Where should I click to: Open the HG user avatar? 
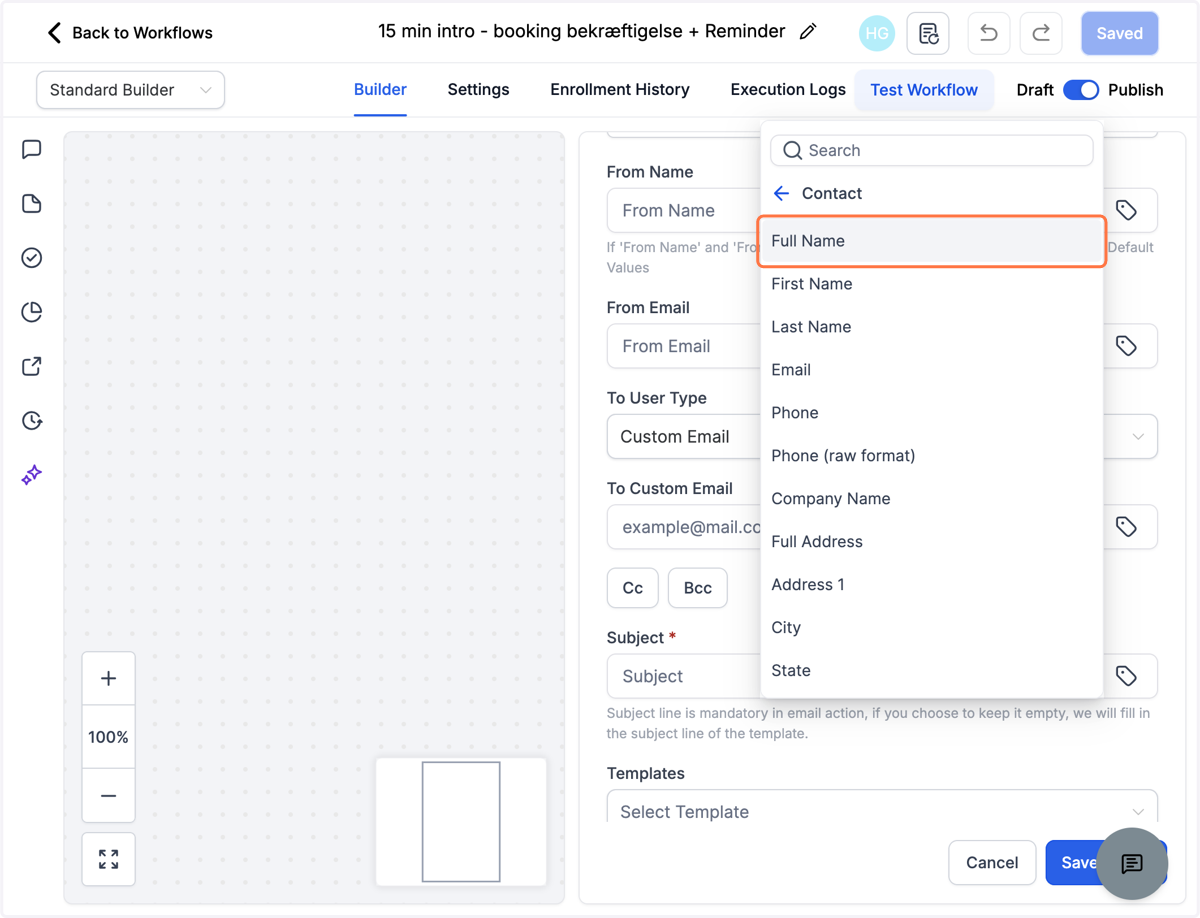point(877,33)
